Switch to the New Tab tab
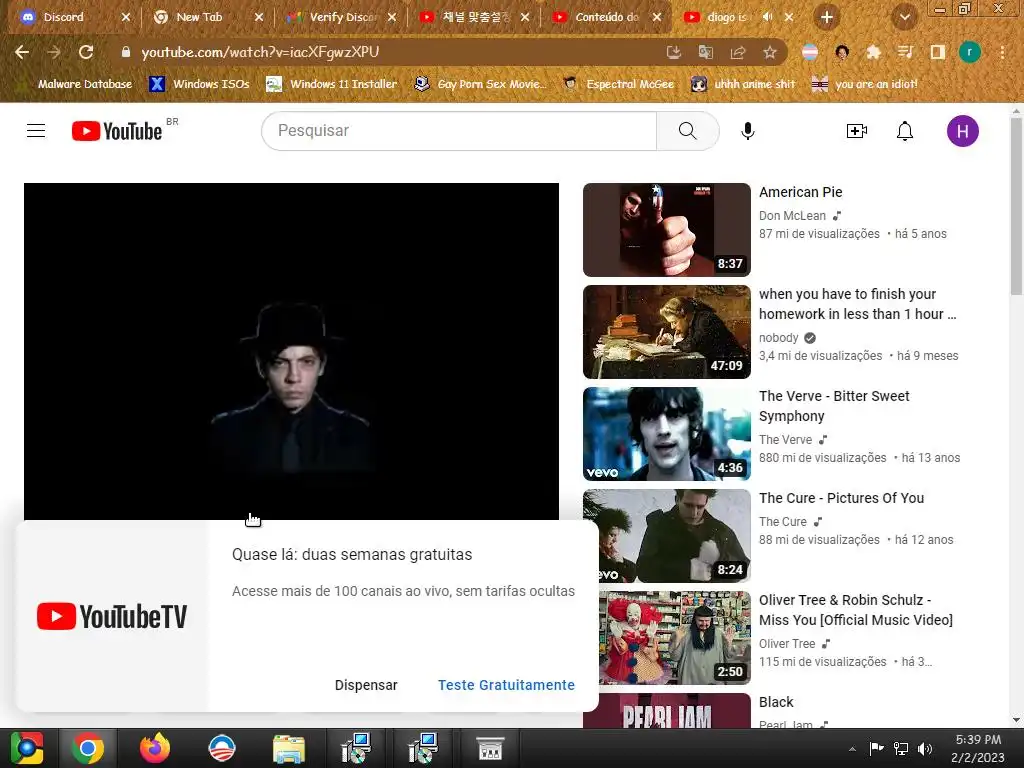 pyautogui.click(x=199, y=17)
